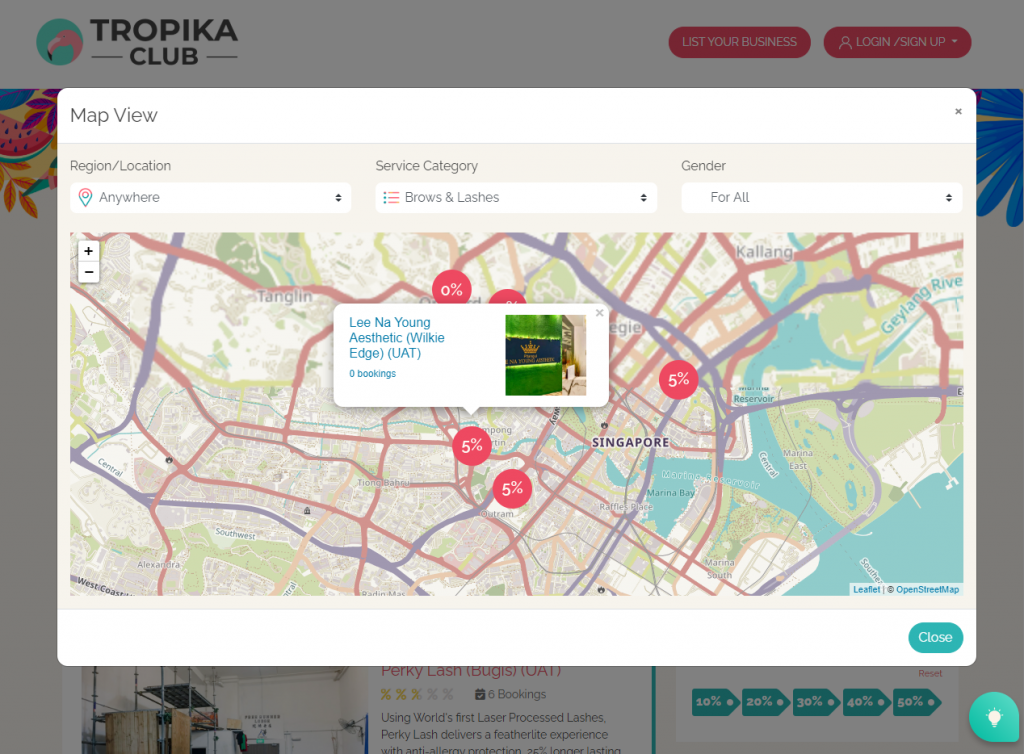
Task: Select the 5% marker near Outram
Action: (x=512, y=488)
